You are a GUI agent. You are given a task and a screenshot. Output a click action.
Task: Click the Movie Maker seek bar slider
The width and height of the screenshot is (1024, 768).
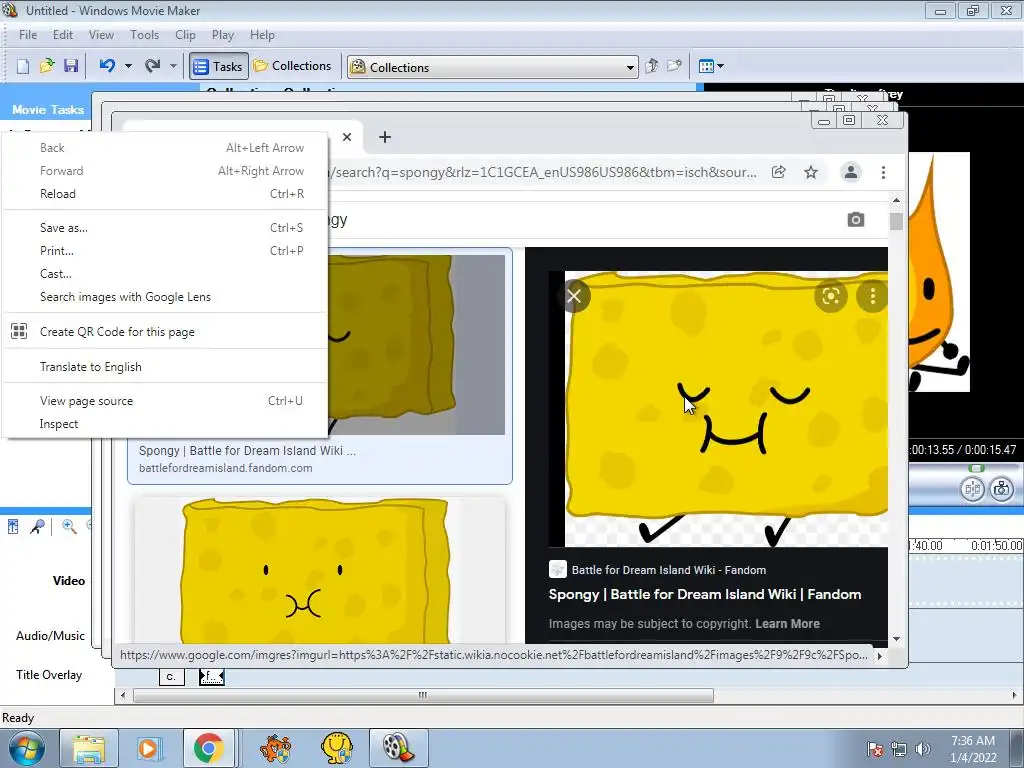pos(976,469)
